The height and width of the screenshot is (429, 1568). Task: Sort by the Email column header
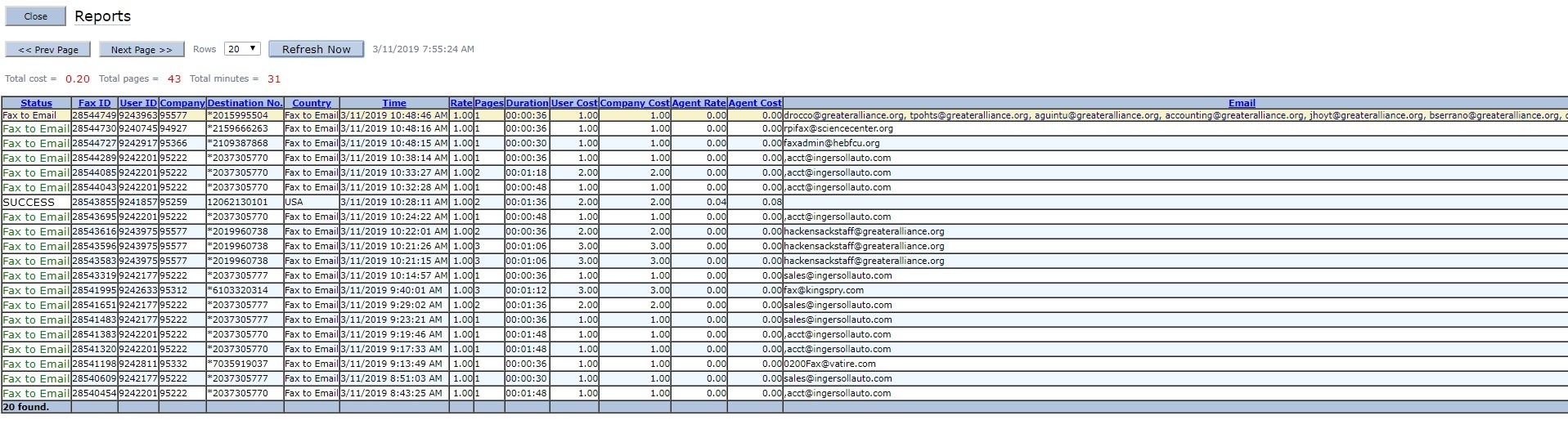pos(1241,103)
